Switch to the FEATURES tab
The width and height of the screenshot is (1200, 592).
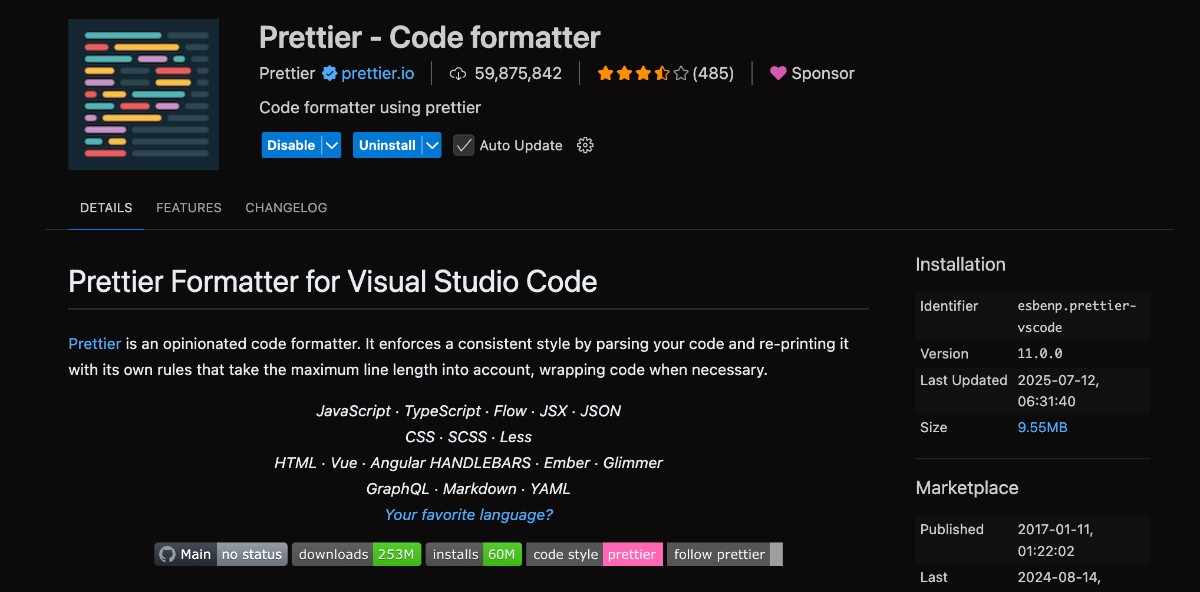coord(188,207)
